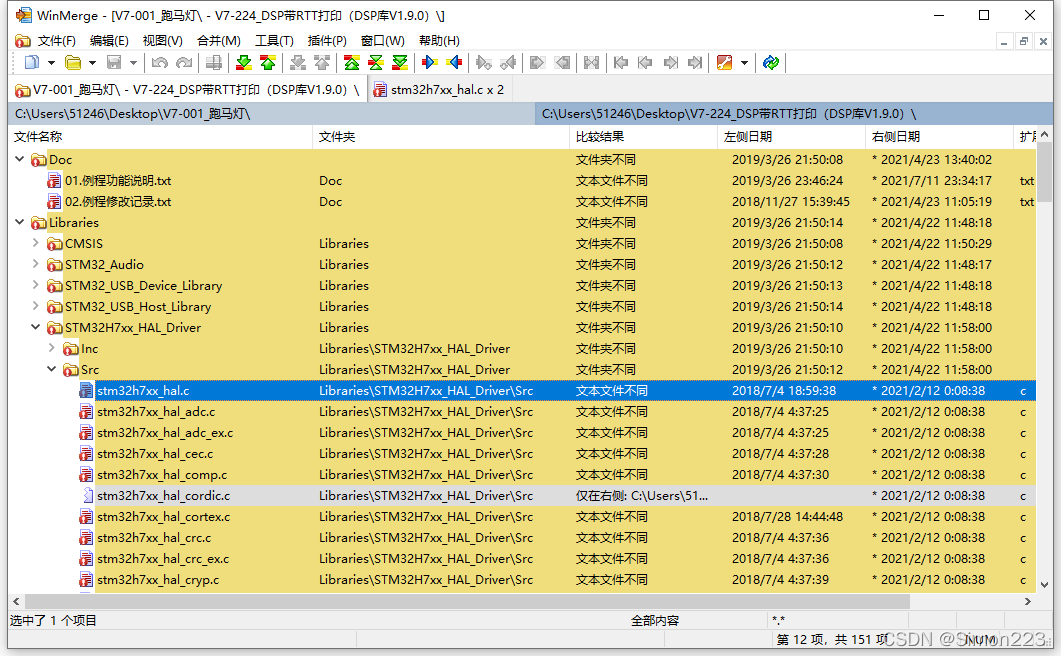Click the Redo toolbar icon
This screenshot has width=1061, height=656.
pyautogui.click(x=184, y=63)
